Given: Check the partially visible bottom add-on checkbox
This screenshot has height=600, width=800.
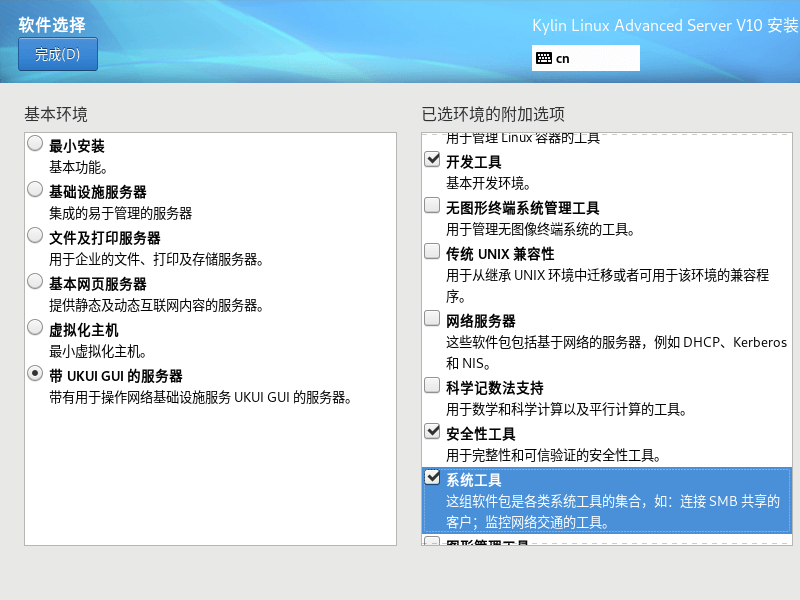Looking at the screenshot, I should click(x=432, y=542).
